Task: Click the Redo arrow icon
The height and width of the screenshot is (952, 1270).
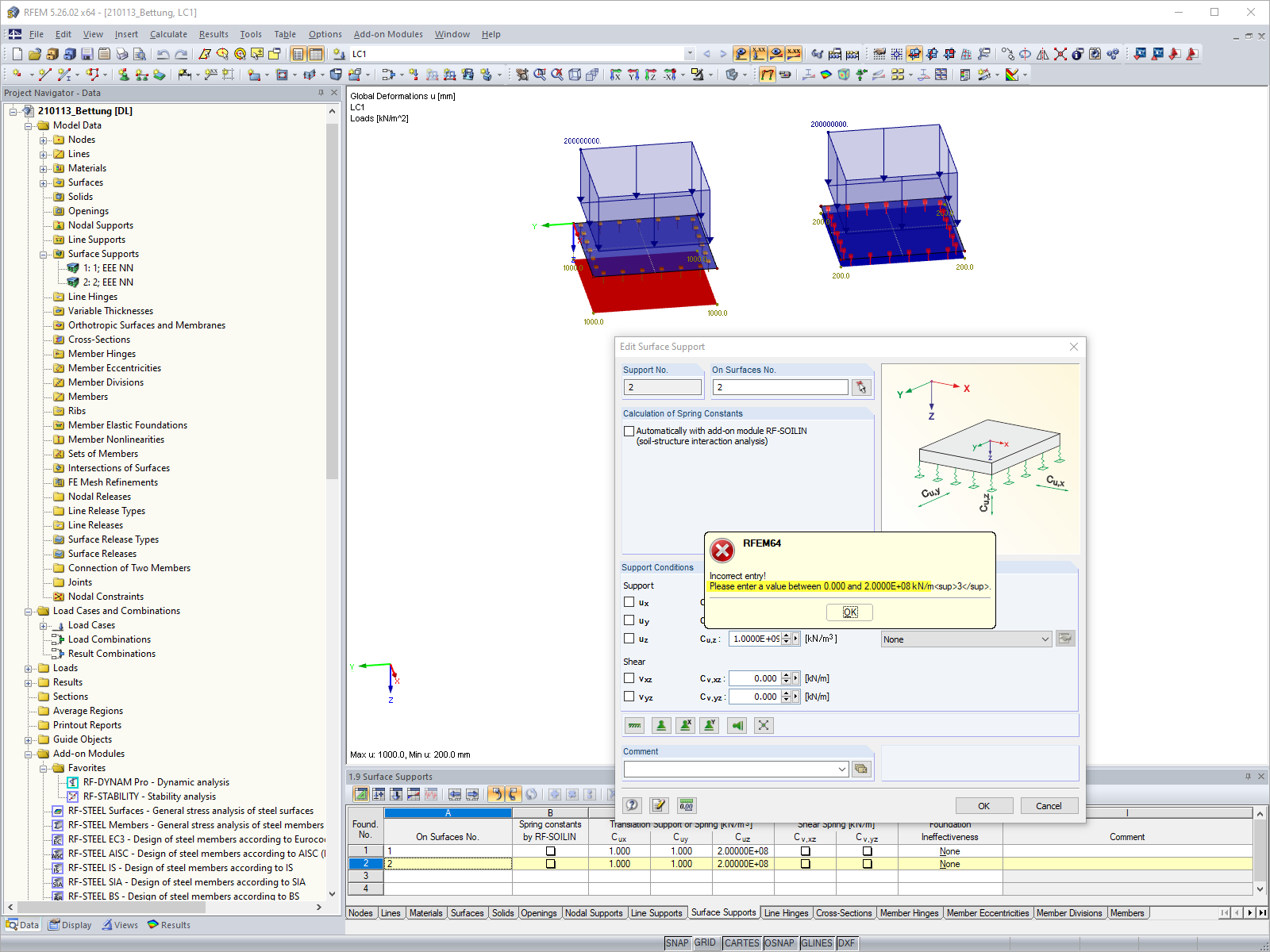Action: [181, 54]
